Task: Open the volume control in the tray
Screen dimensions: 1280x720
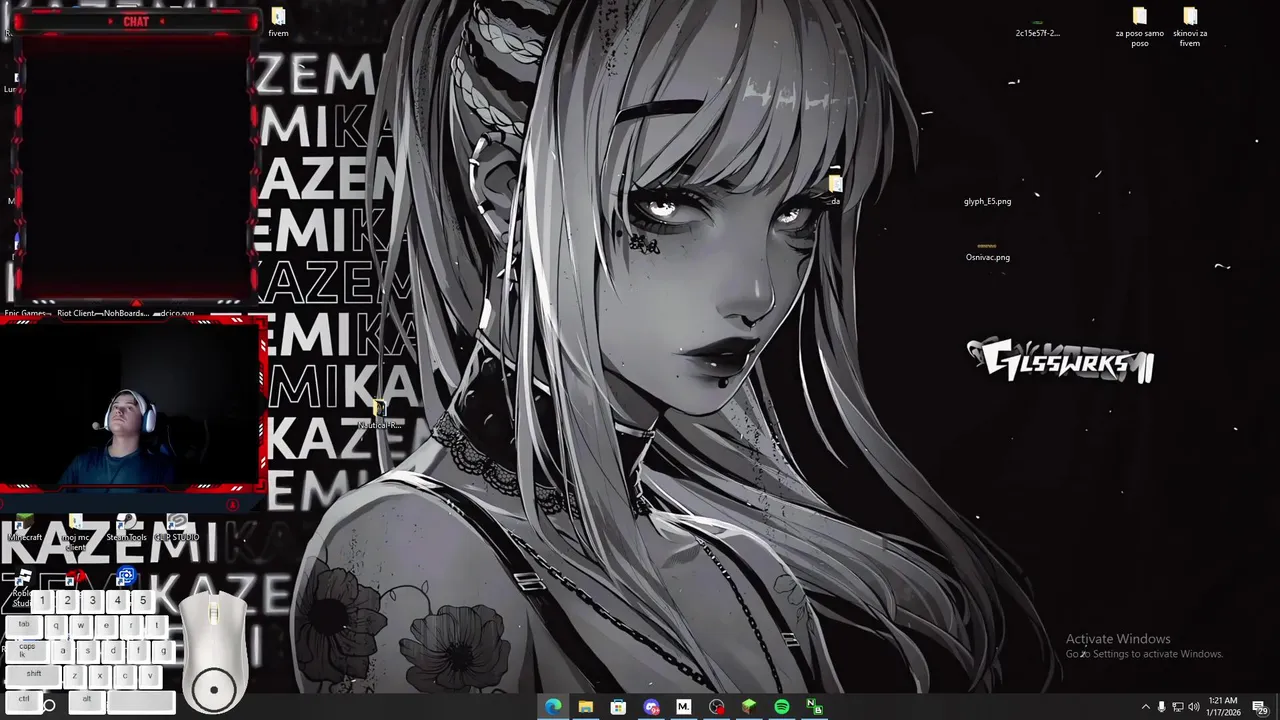Action: (x=1193, y=707)
